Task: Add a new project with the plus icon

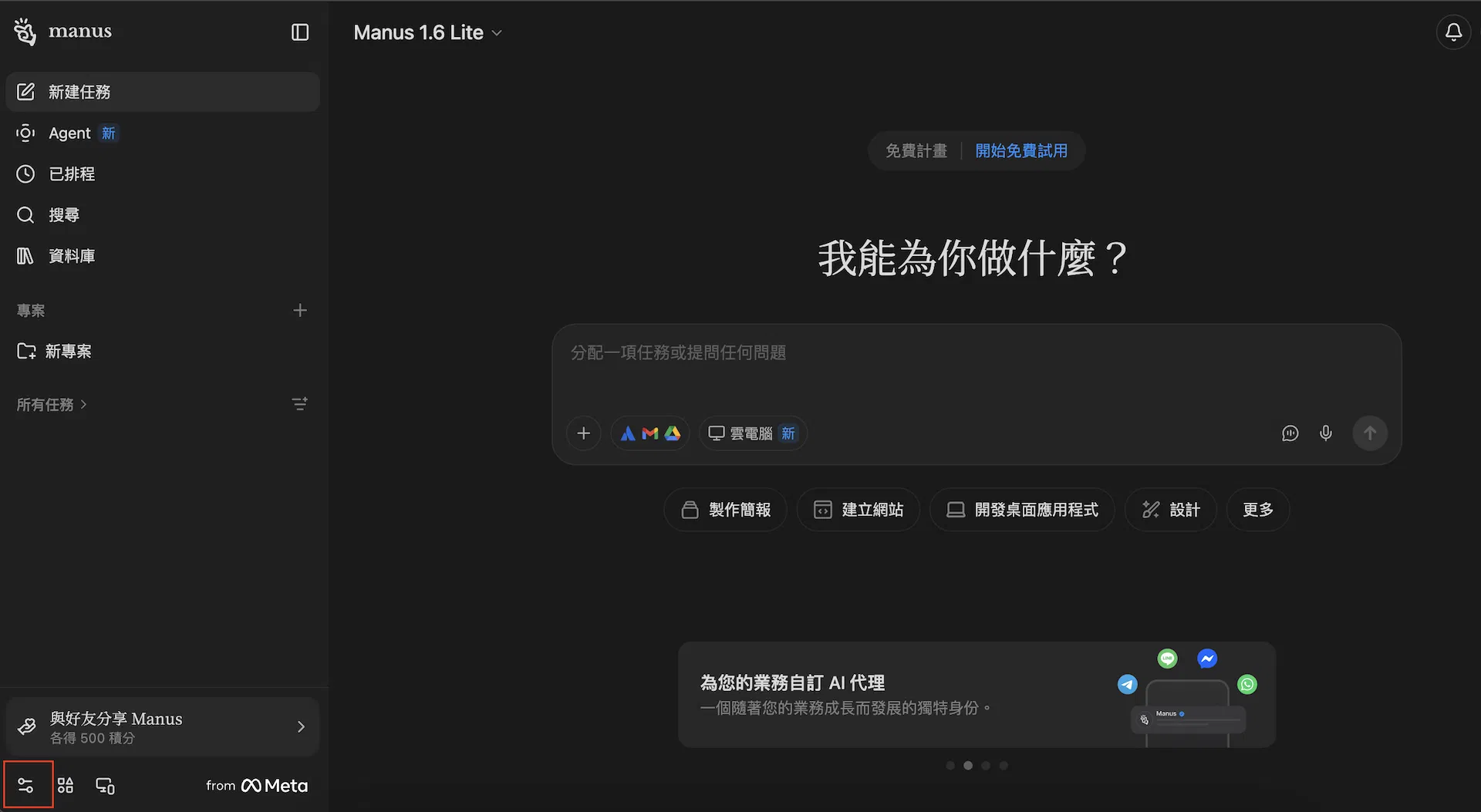Action: 300,310
